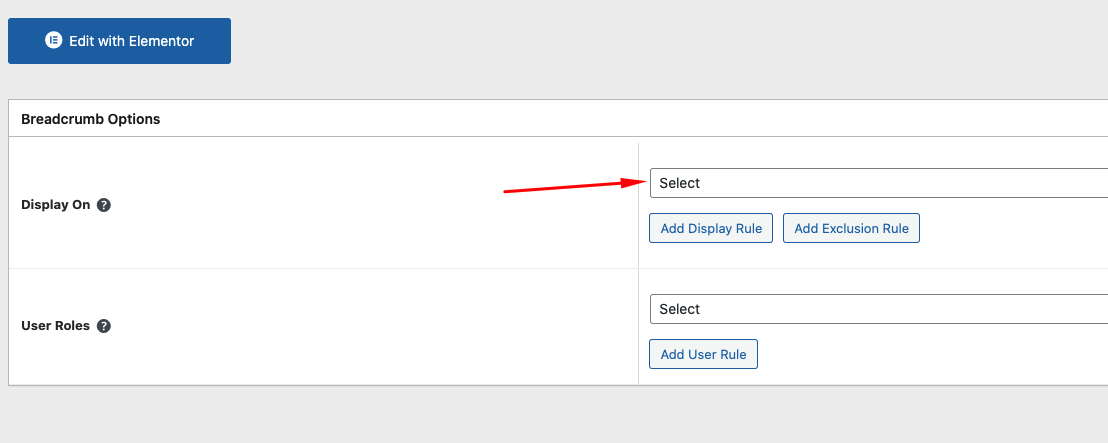Click the Breadcrumb Options heading

pyautogui.click(x=91, y=119)
